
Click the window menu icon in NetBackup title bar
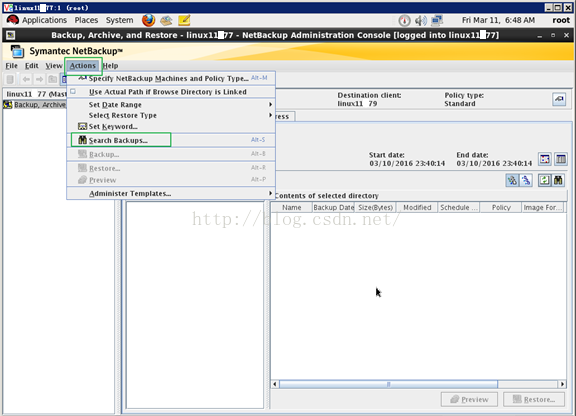tap(11, 35)
